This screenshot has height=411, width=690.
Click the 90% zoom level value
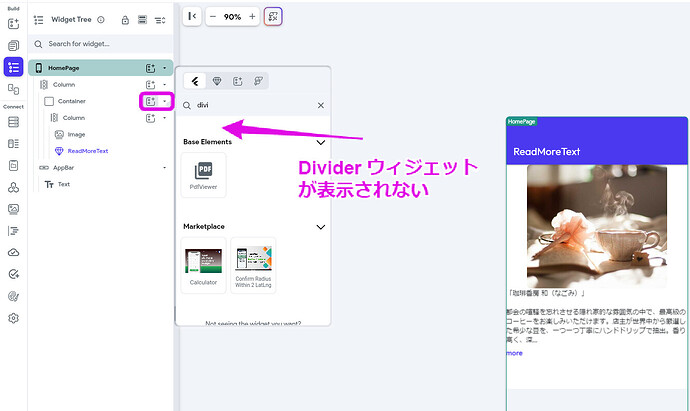point(232,17)
